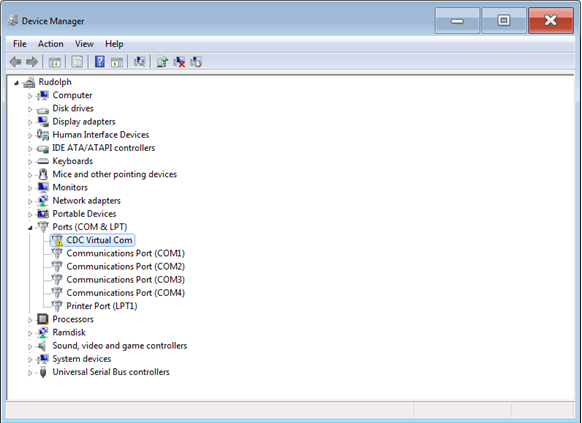This screenshot has width=582, height=423.
Task: Select Printer Port (LPT1)
Action: tap(102, 306)
